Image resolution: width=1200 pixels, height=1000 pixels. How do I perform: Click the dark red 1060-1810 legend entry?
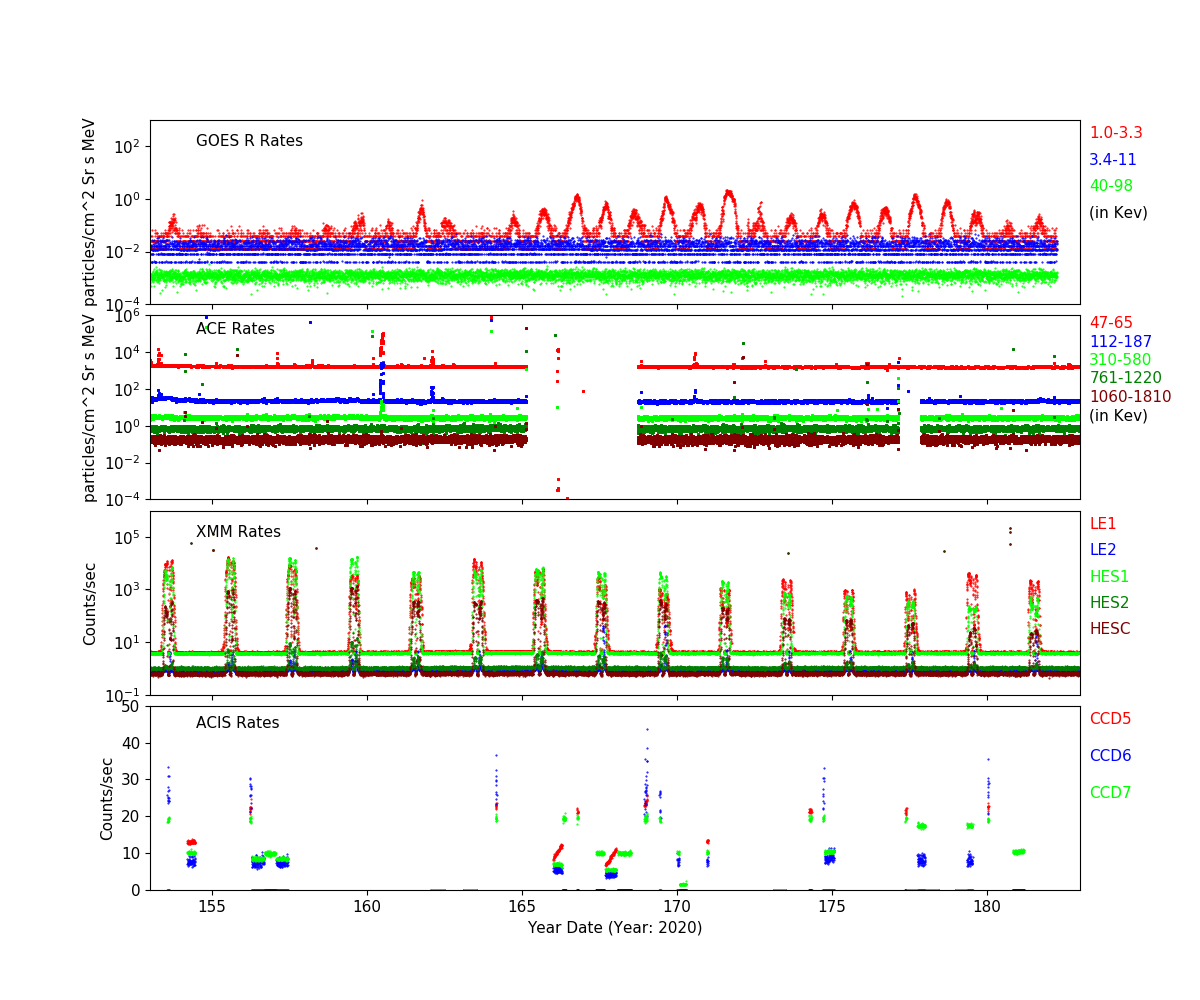coord(1129,397)
